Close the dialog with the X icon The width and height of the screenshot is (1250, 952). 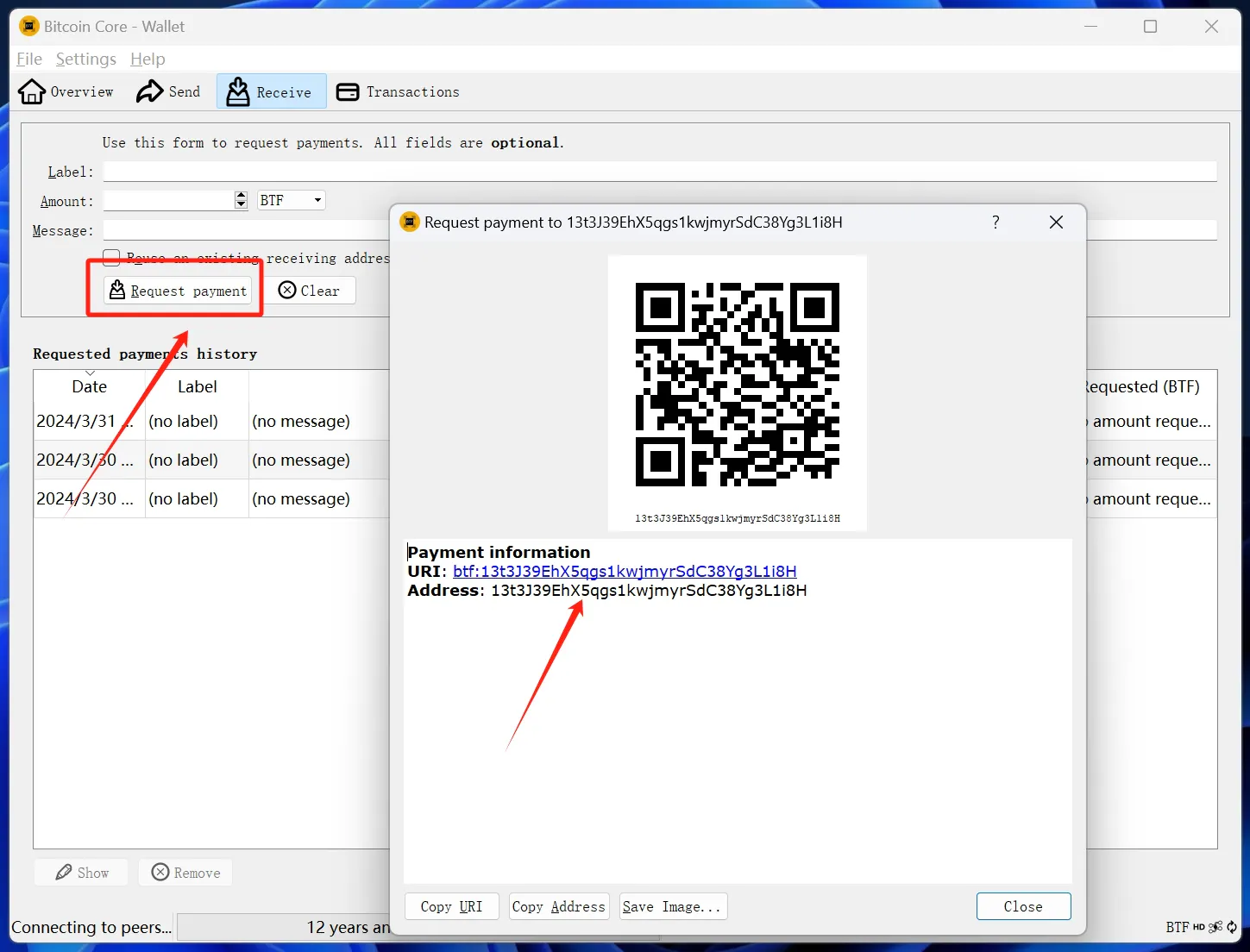click(x=1056, y=222)
